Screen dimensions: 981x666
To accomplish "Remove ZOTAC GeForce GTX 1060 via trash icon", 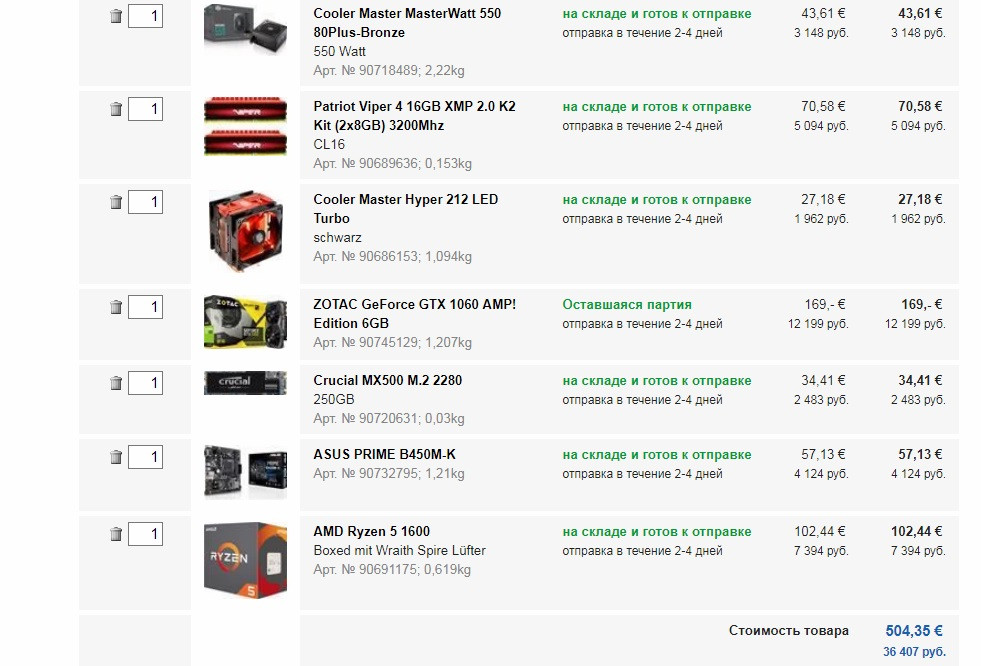I will coord(116,307).
